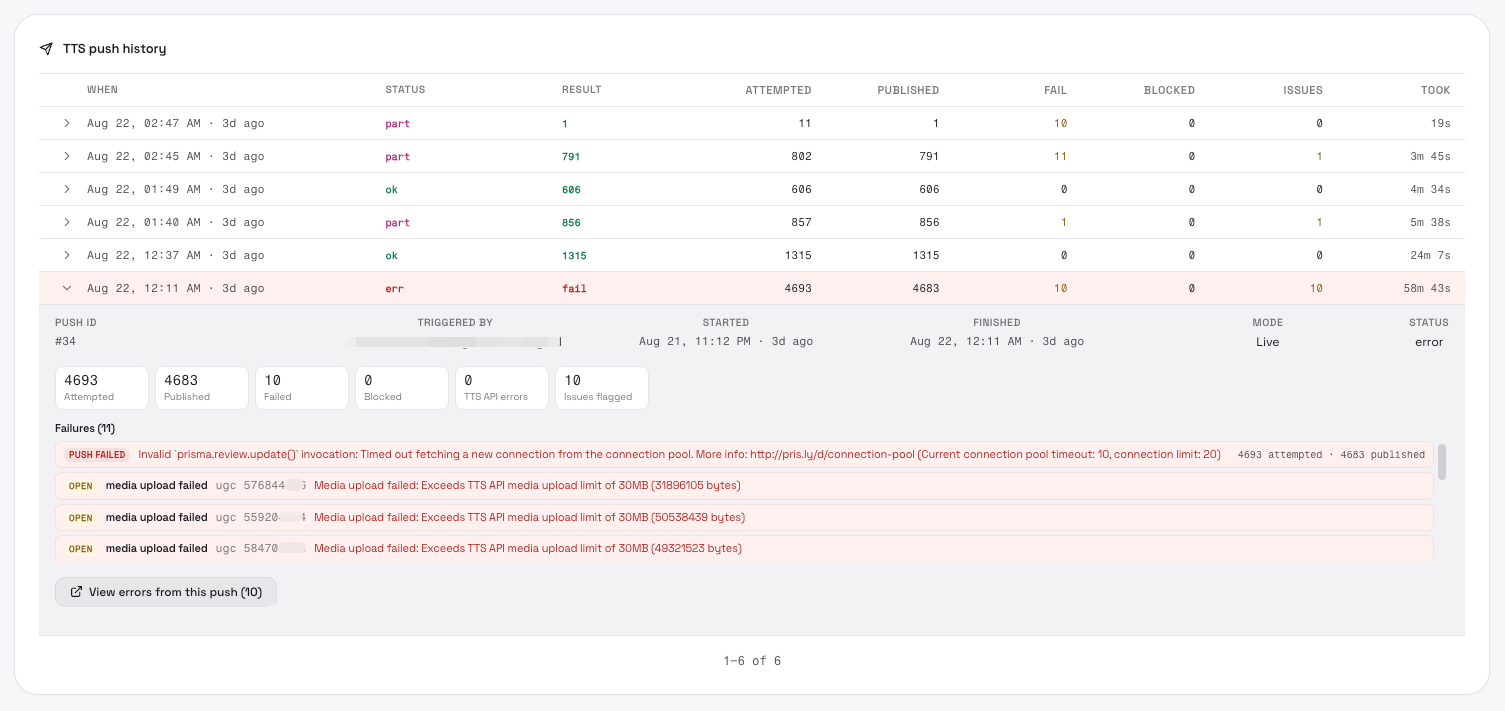Select the PUSH FAILED badge in failures list
Screen dimensions: 1505x711
[x=97, y=455]
